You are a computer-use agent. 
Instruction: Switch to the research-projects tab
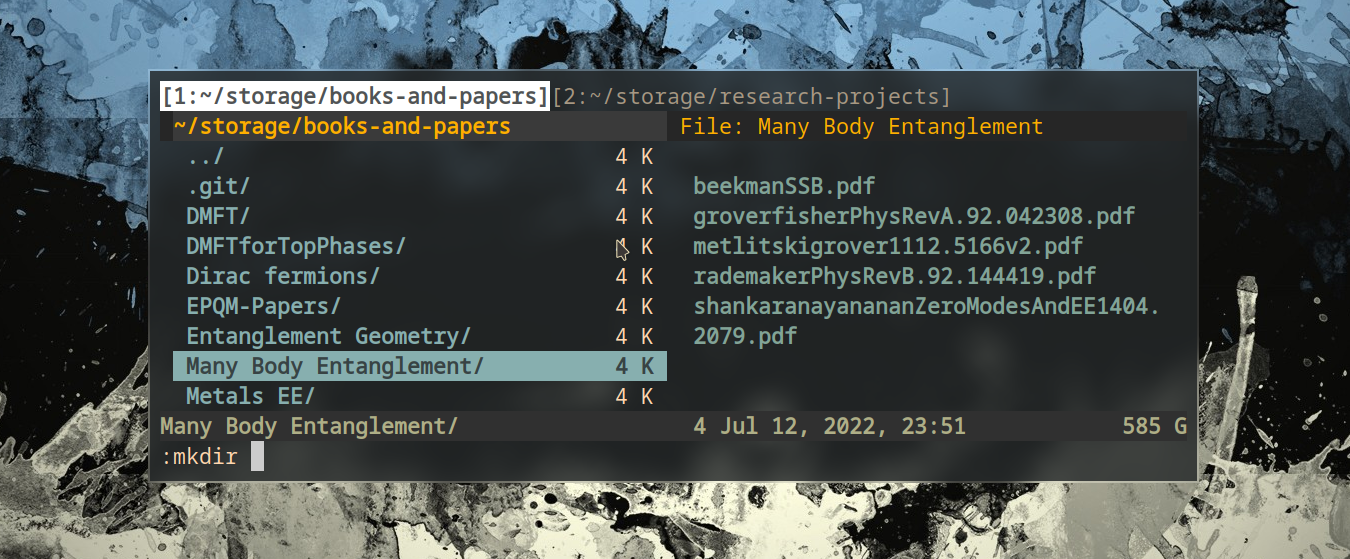point(750,97)
